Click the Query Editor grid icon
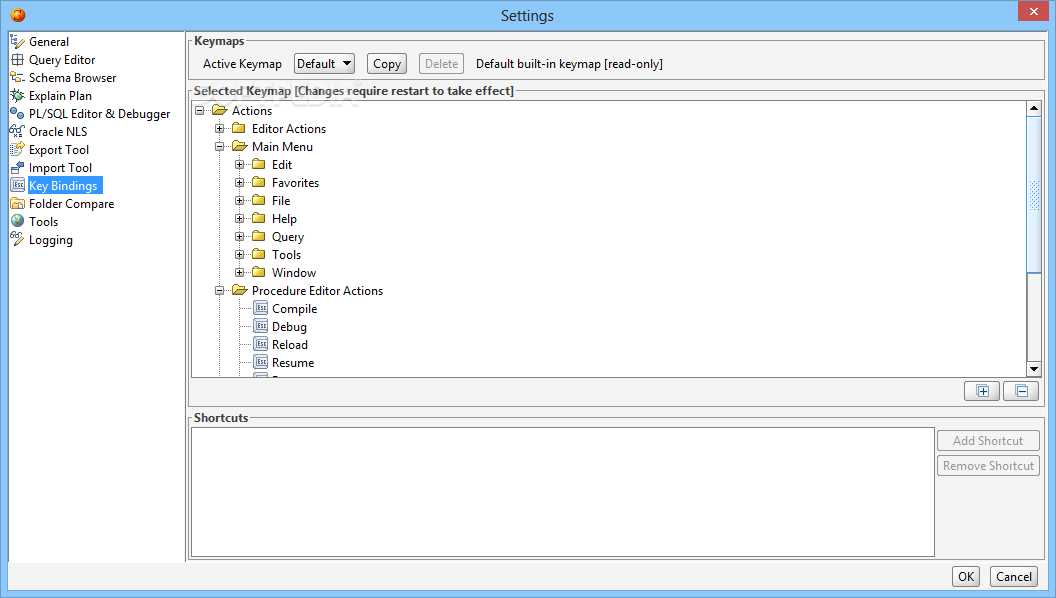Image resolution: width=1056 pixels, height=598 pixels. click(18, 59)
